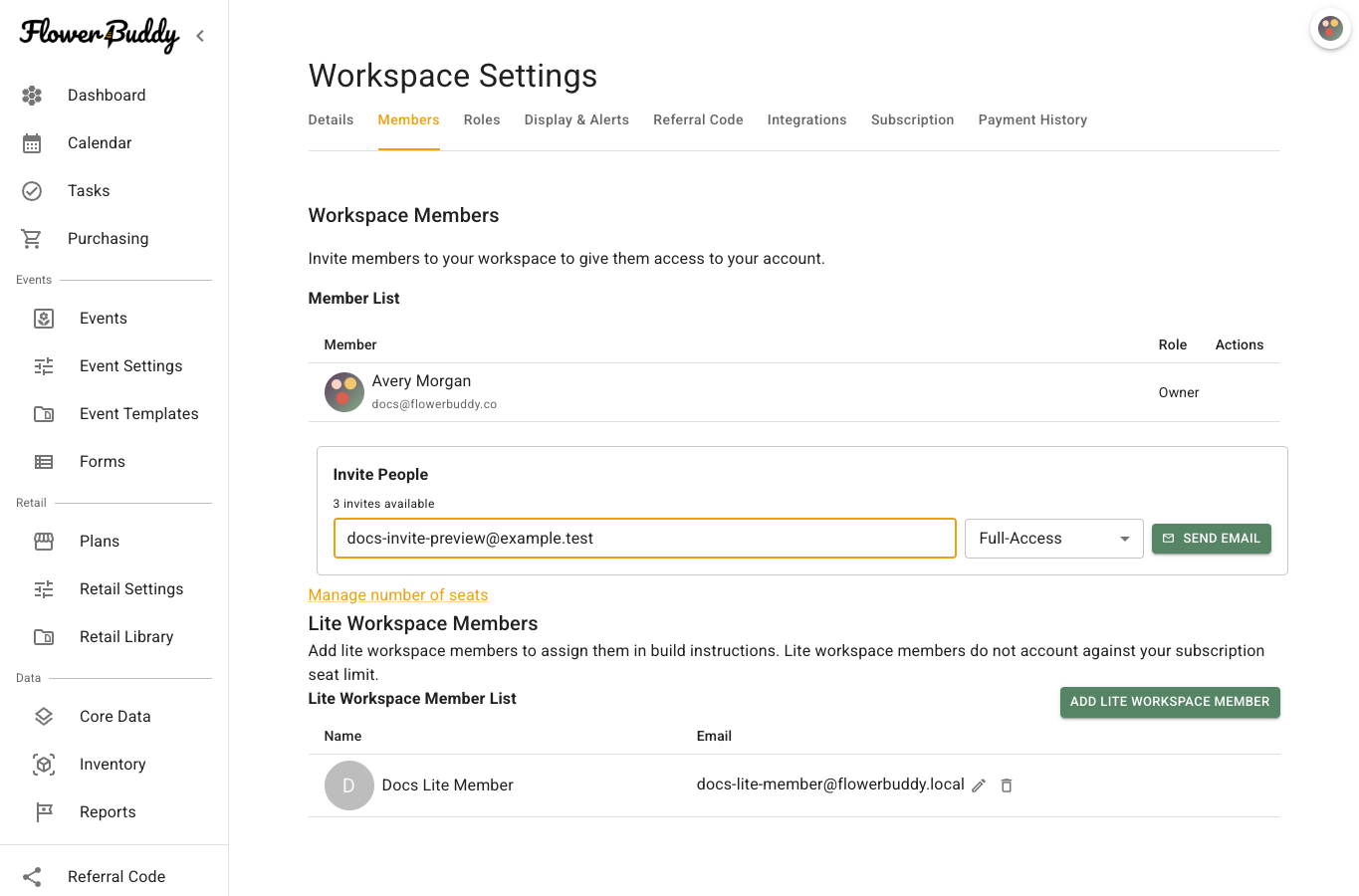Screen dimensions: 1359x896
Task: Click the Inventory box icon
Action: 44,765
